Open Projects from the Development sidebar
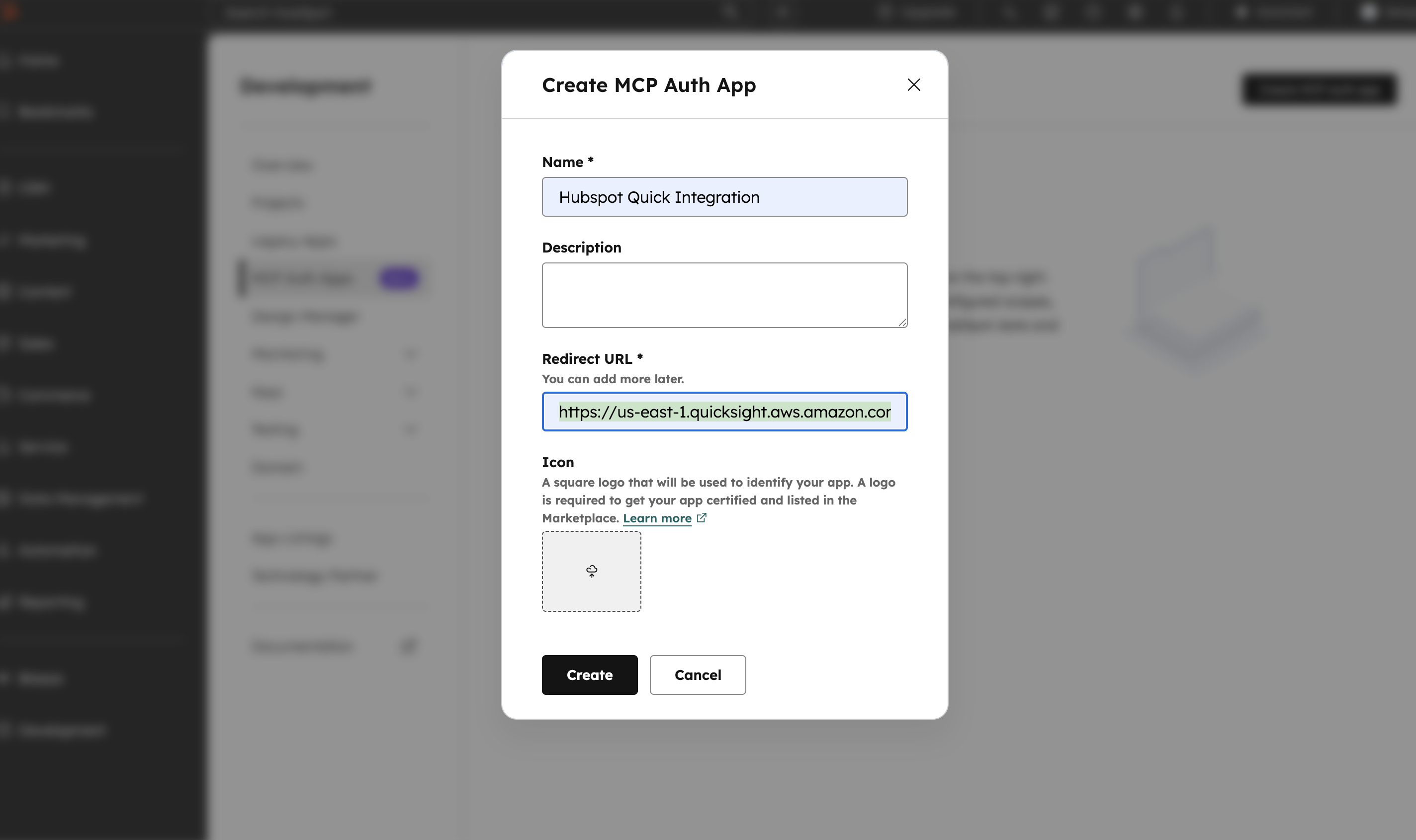 click(x=277, y=203)
